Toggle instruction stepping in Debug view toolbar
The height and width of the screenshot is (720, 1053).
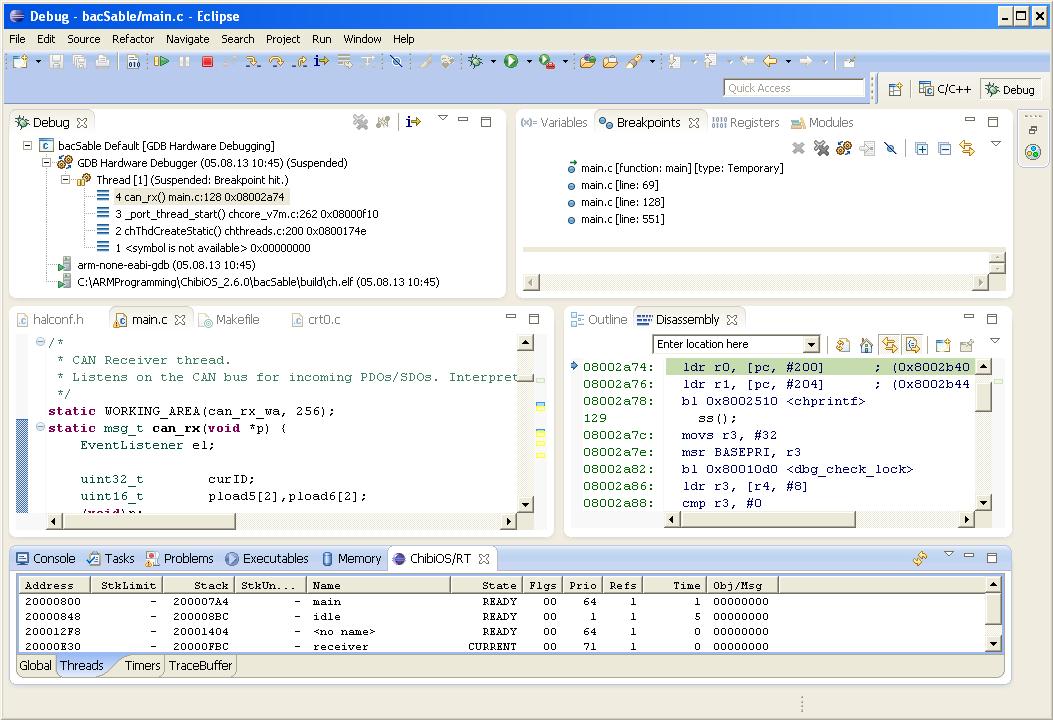413,122
